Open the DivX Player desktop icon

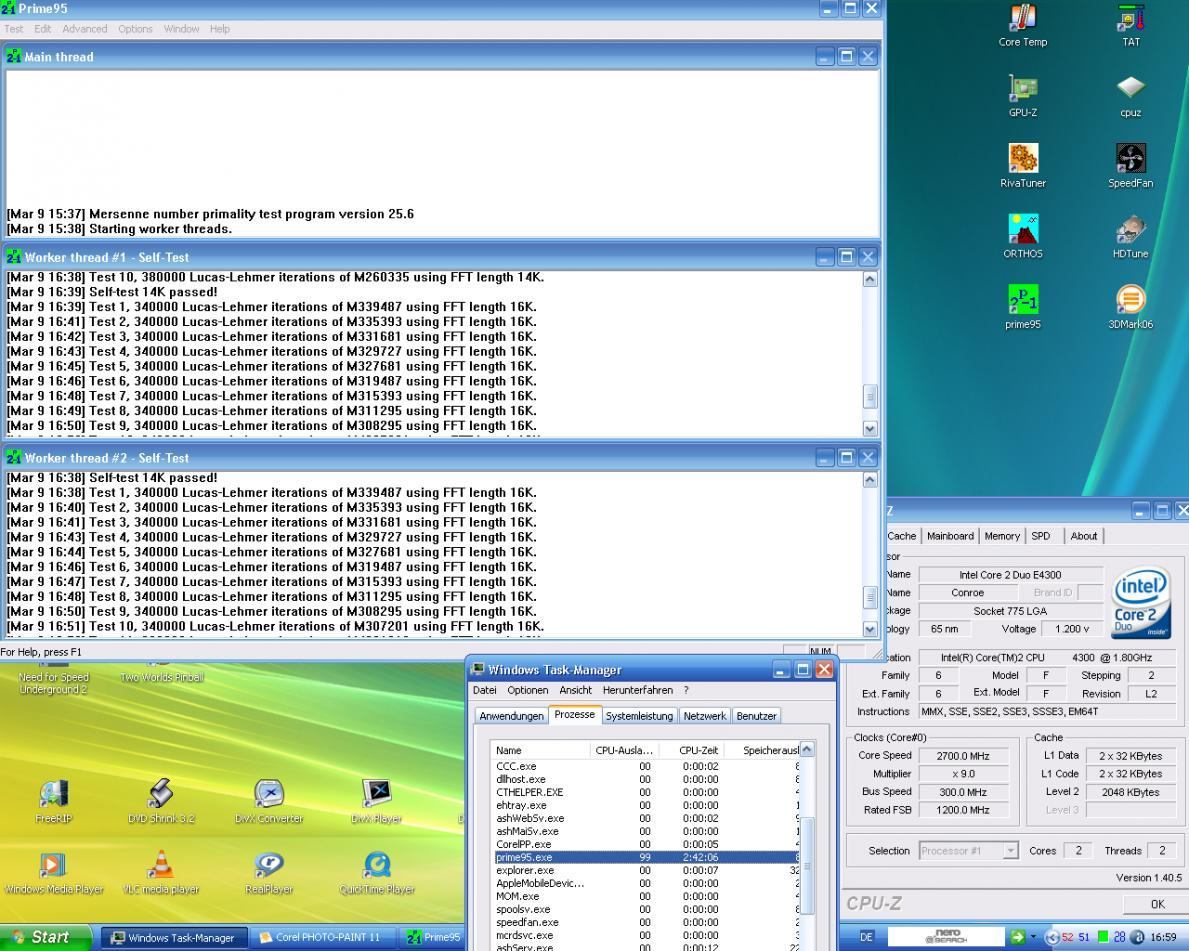[376, 801]
